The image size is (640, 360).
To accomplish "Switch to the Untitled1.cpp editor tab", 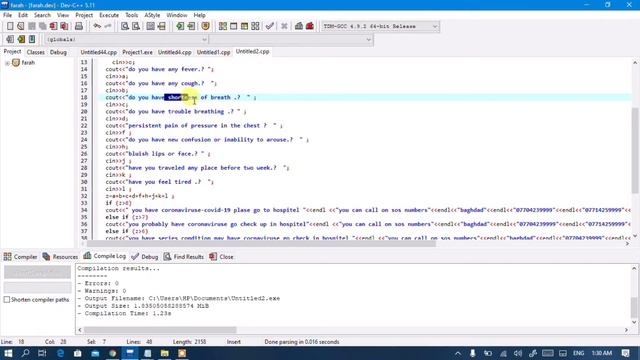I will [x=213, y=52].
